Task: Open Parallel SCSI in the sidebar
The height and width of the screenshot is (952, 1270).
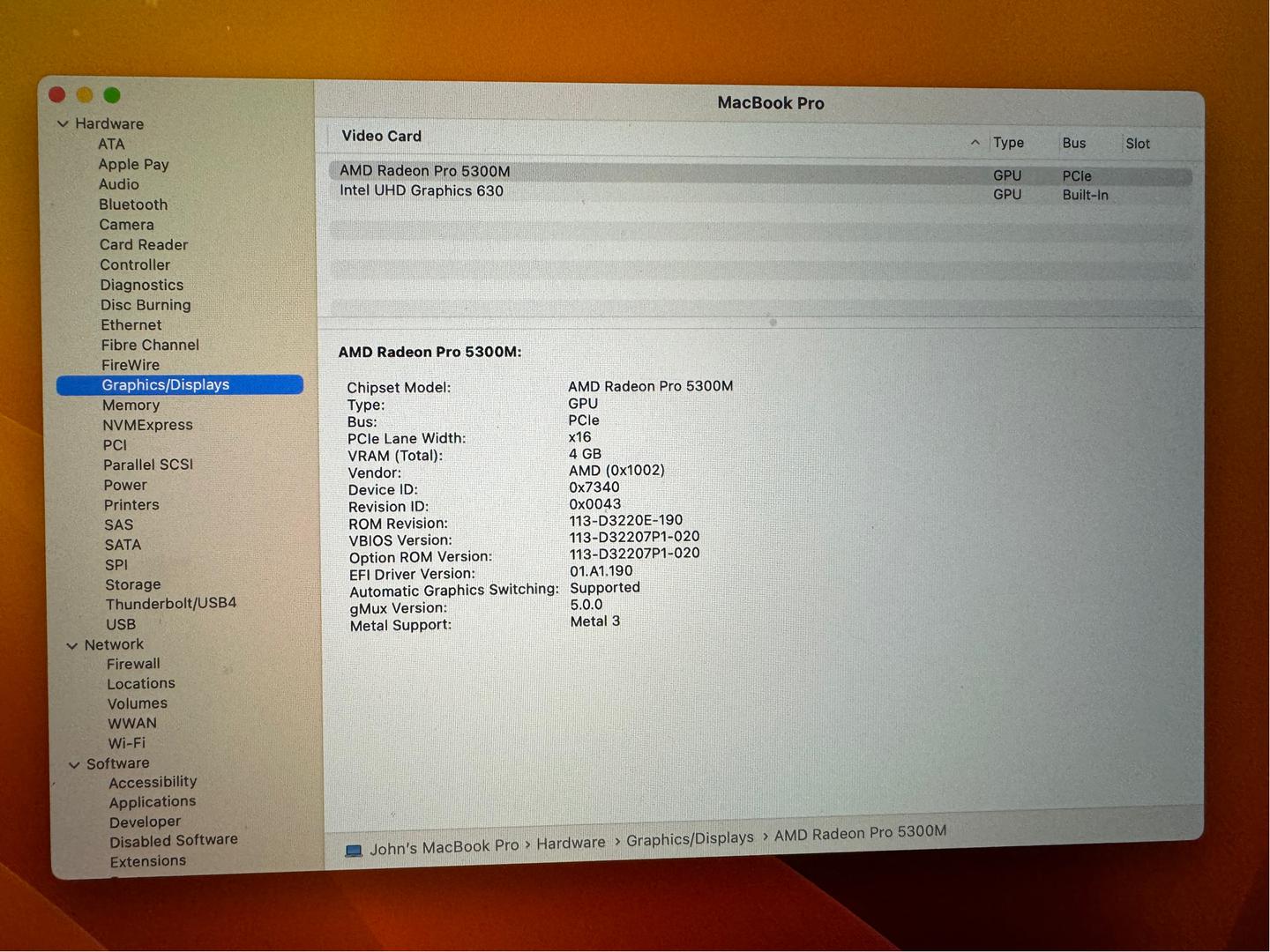Action: [x=148, y=465]
